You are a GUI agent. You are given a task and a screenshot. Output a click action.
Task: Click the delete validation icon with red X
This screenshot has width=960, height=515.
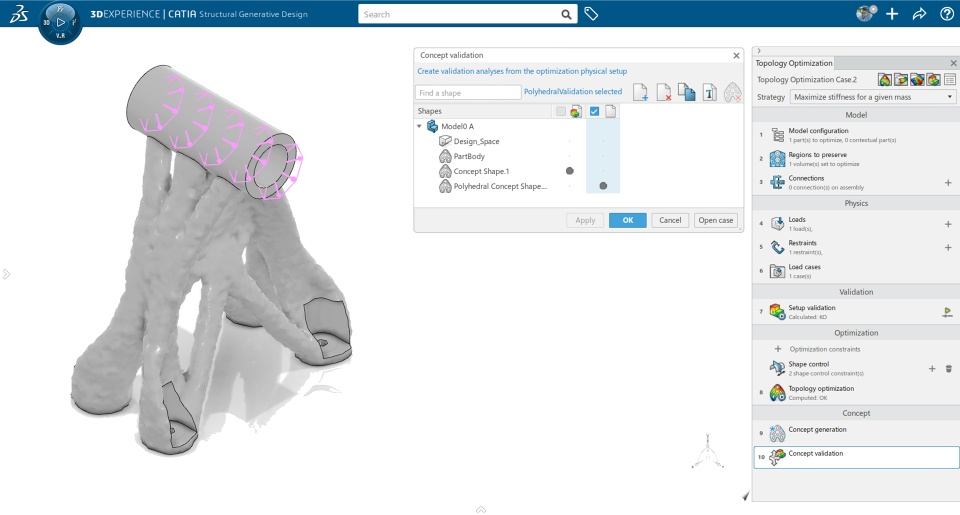point(664,92)
